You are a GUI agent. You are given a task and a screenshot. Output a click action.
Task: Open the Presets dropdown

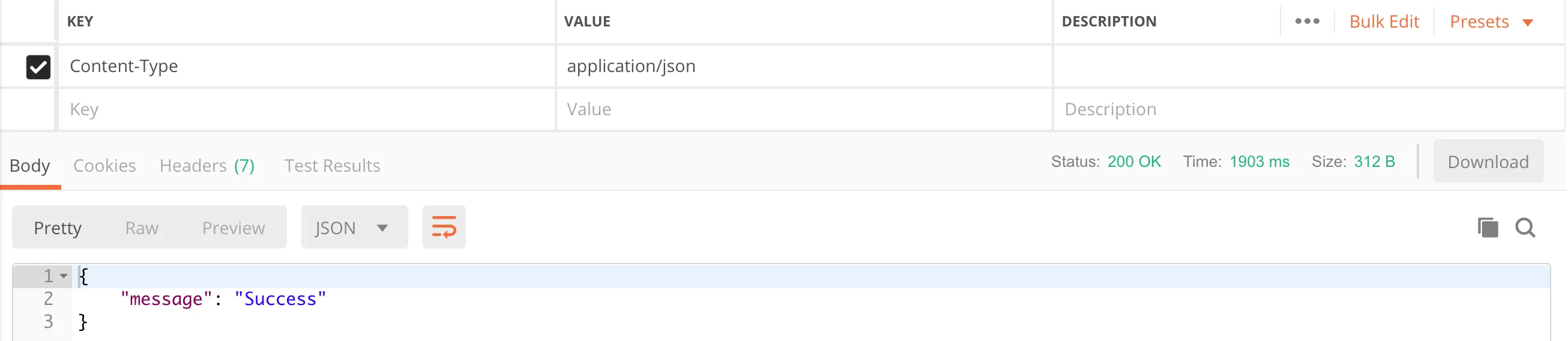(1490, 22)
